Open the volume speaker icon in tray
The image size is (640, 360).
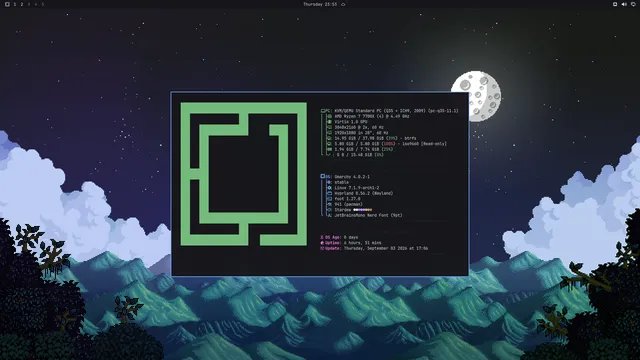click(x=624, y=4)
